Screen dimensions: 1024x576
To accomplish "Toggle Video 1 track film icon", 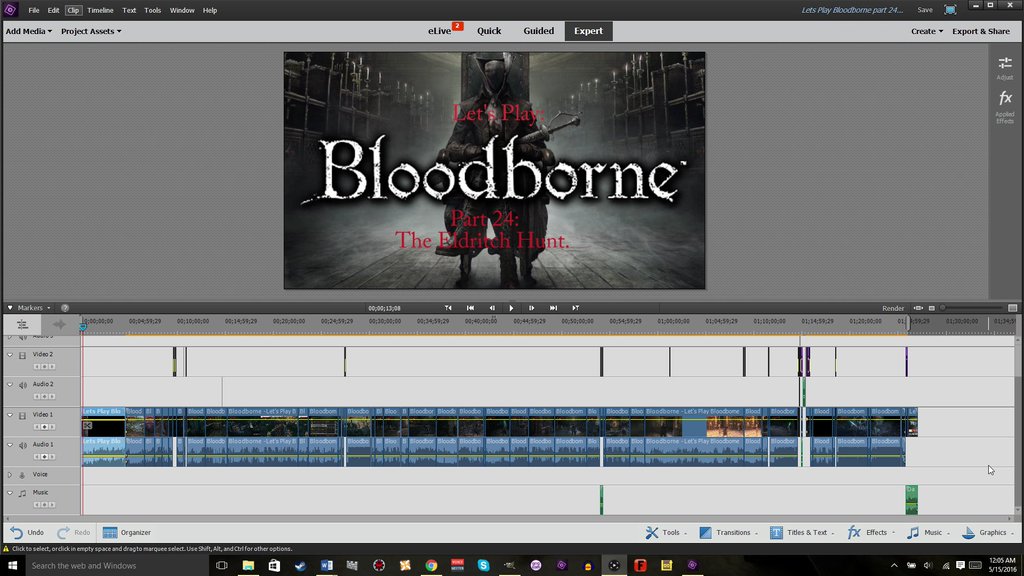I will coord(22,415).
